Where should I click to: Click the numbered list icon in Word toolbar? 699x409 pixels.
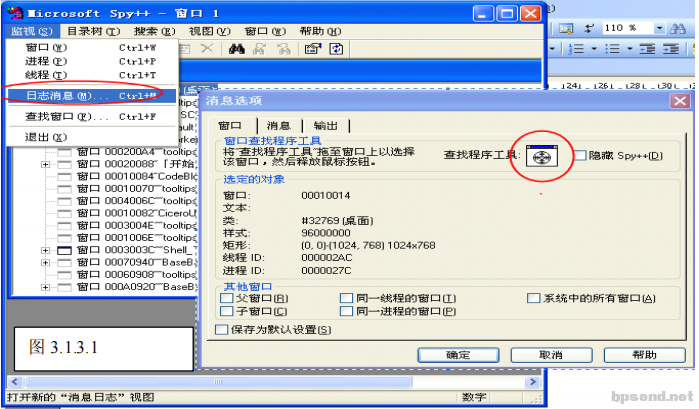click(576, 48)
